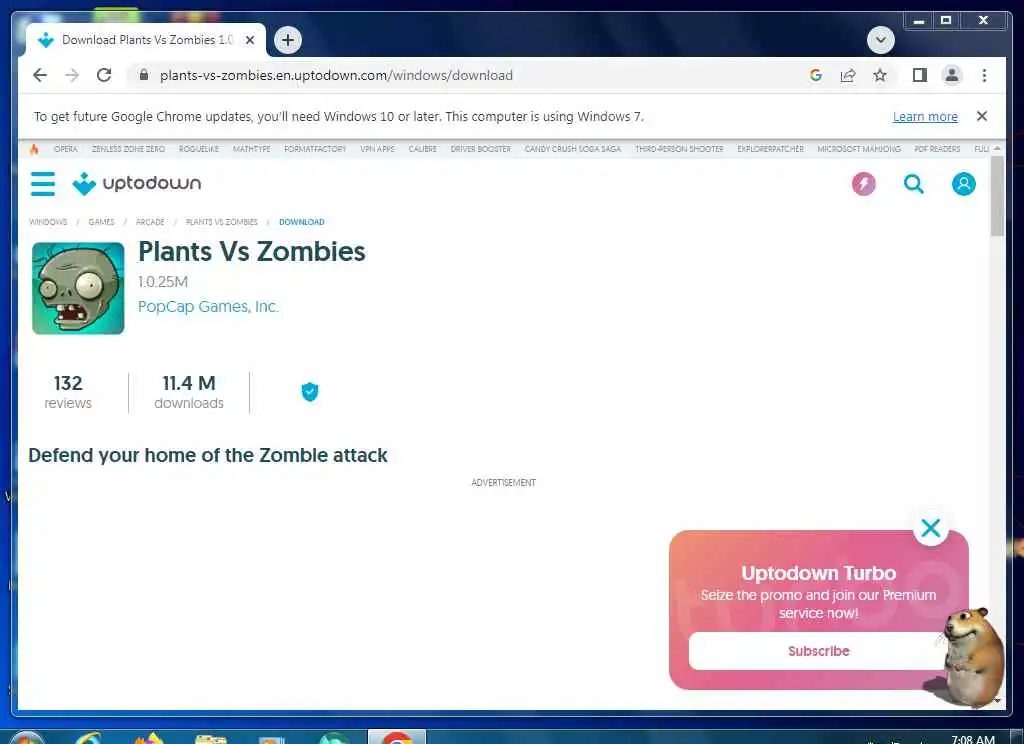Open the ROGUELIKE trending link
This screenshot has width=1024, height=744.
199,149
